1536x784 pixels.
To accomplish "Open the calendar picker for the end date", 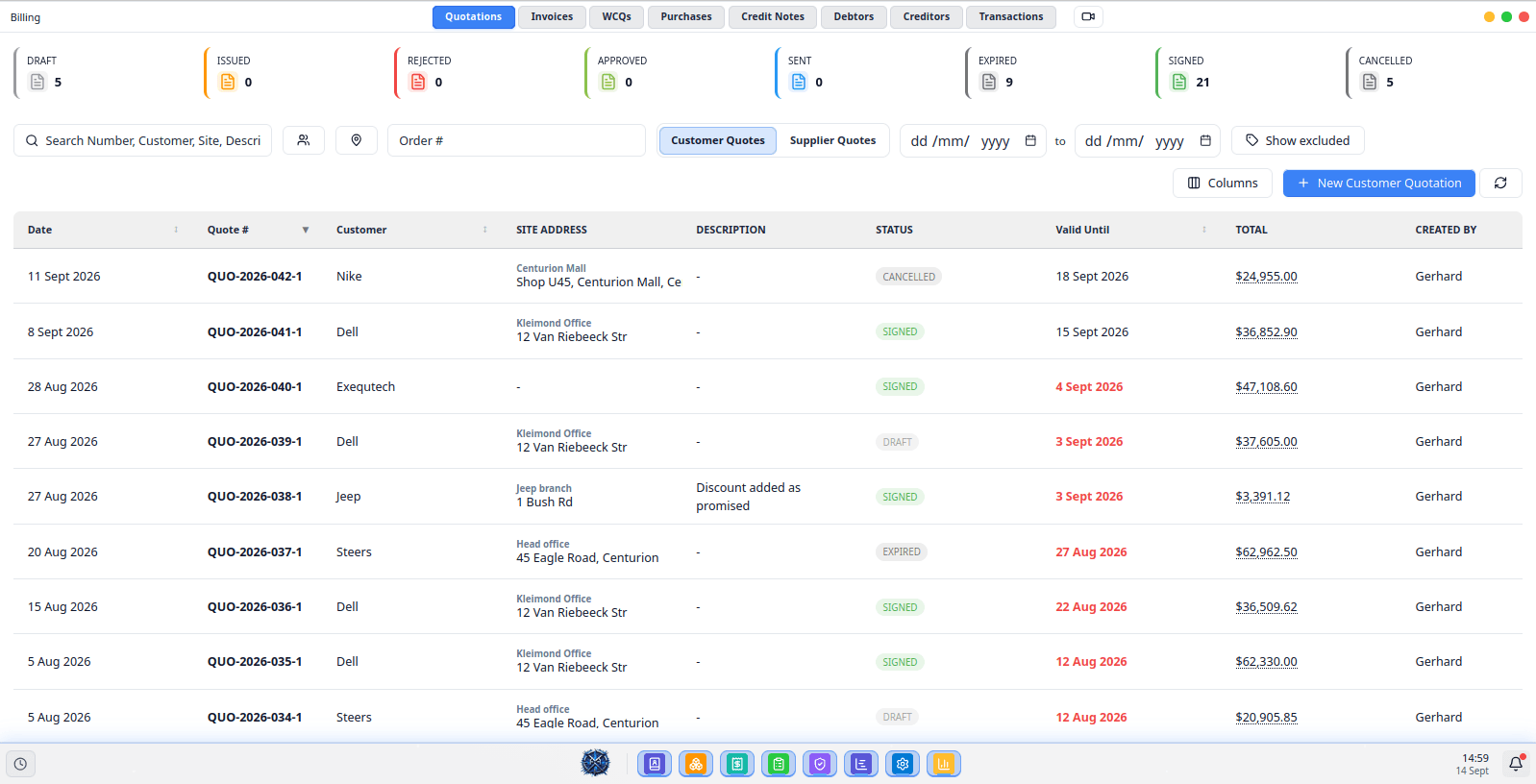I will 1205,140.
